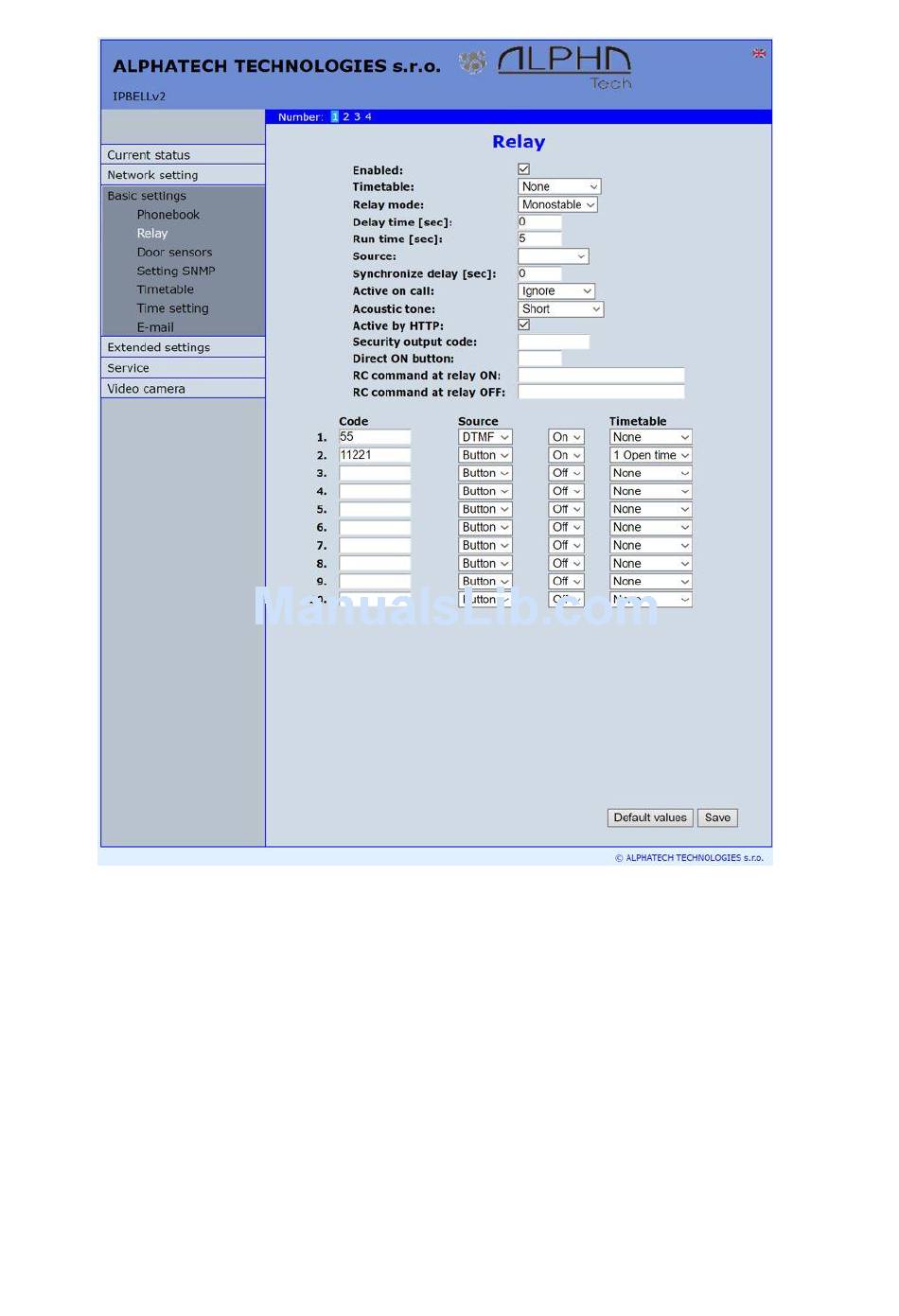Select Relay in the sidebar
Image resolution: width=899 pixels, height=1316 pixels.
point(151,234)
